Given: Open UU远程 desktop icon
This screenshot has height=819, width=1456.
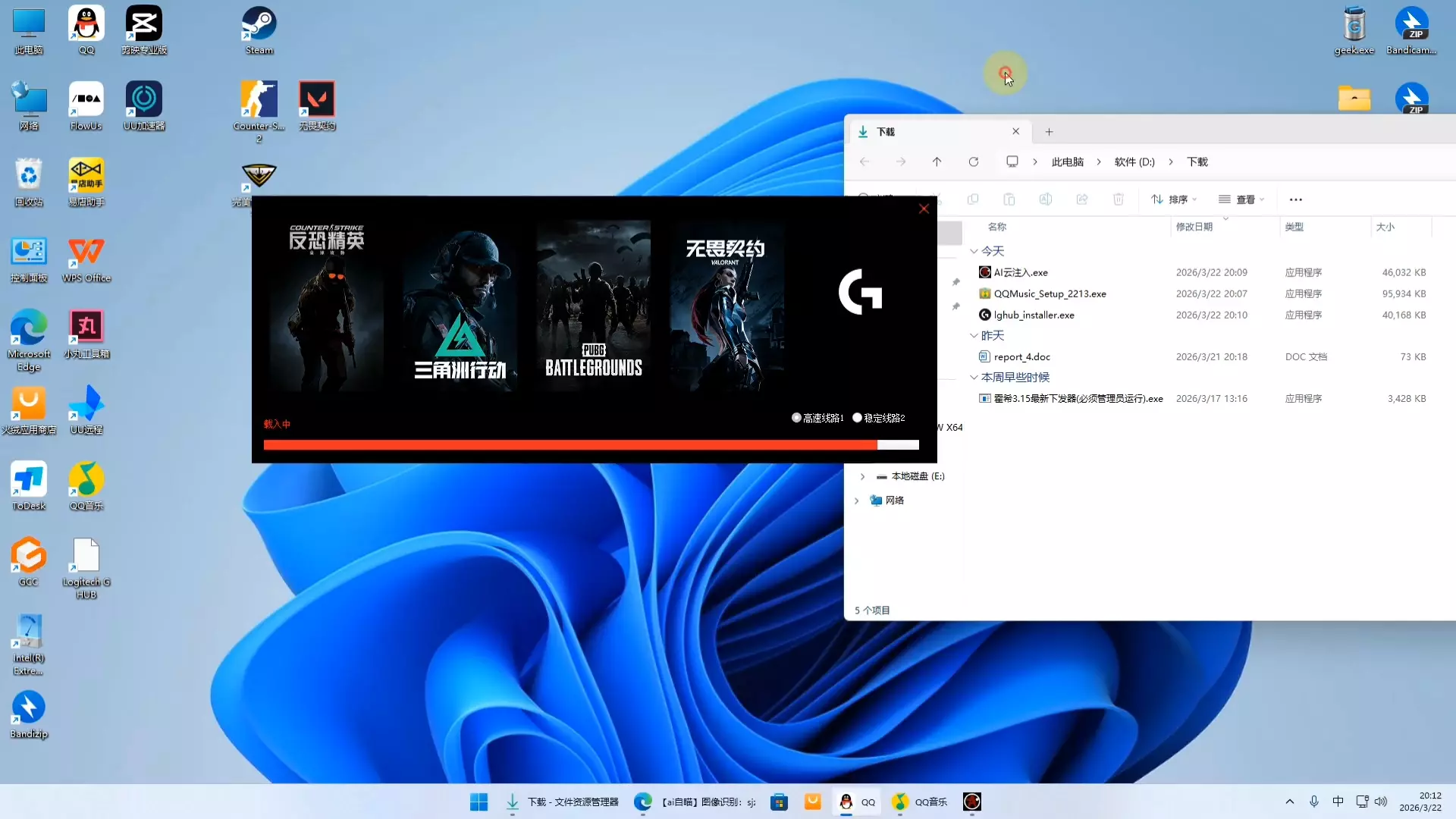Looking at the screenshot, I should 86,410.
